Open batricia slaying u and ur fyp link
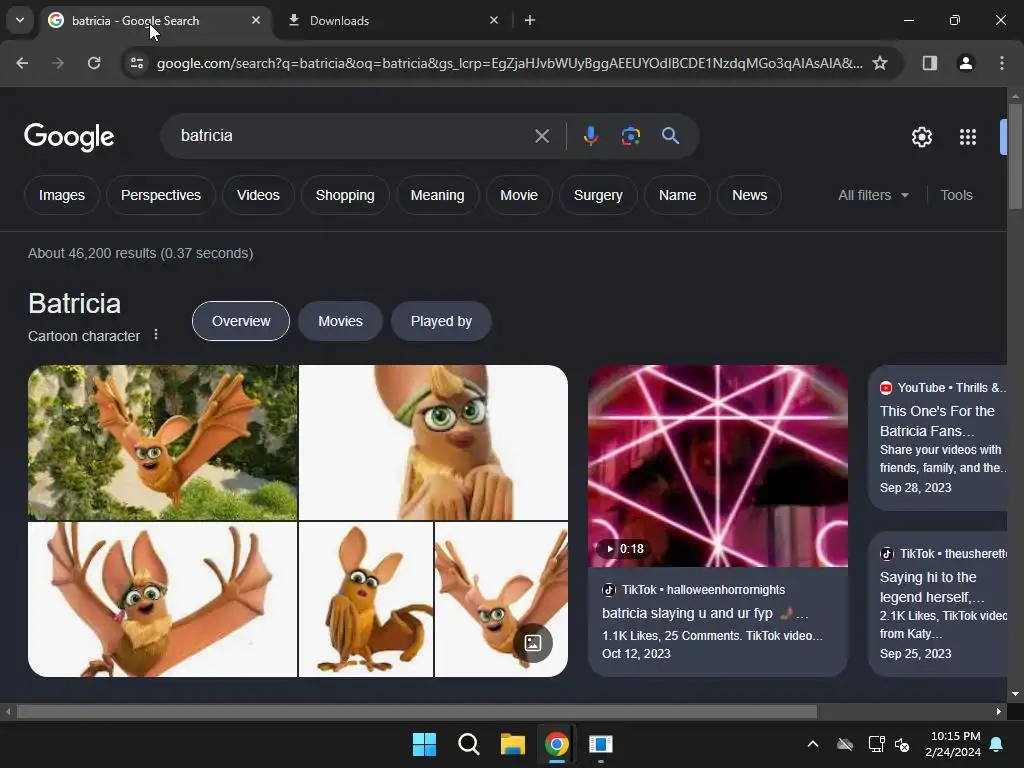The height and width of the screenshot is (768, 1024). coord(705,613)
